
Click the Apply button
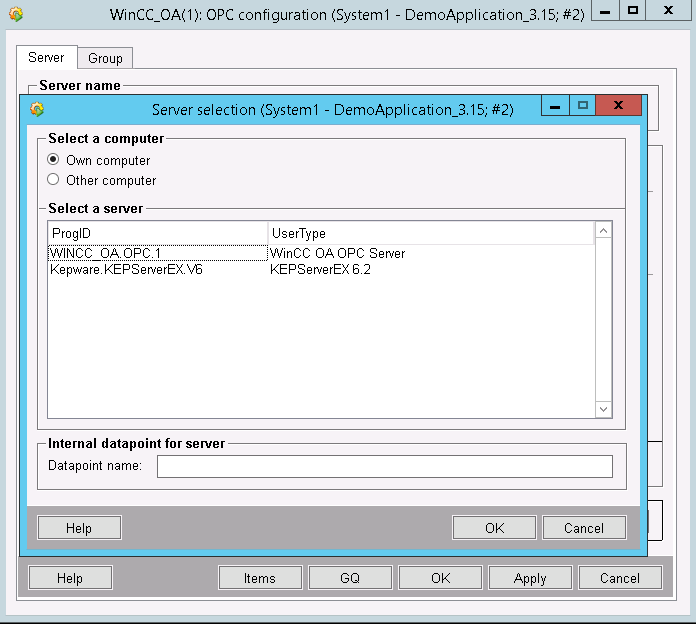[530, 577]
